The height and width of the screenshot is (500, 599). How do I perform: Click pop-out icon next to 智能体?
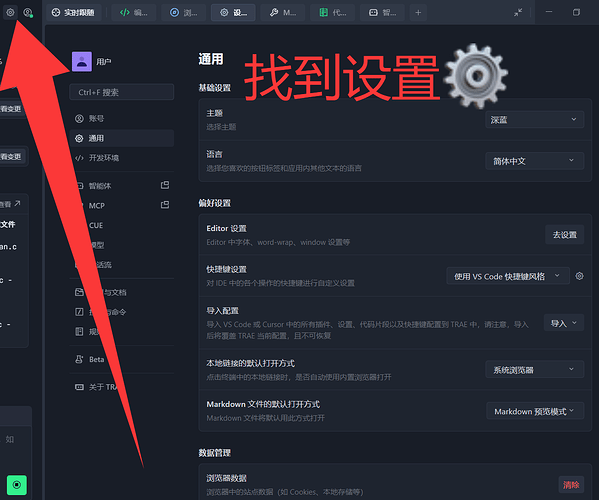(165, 185)
